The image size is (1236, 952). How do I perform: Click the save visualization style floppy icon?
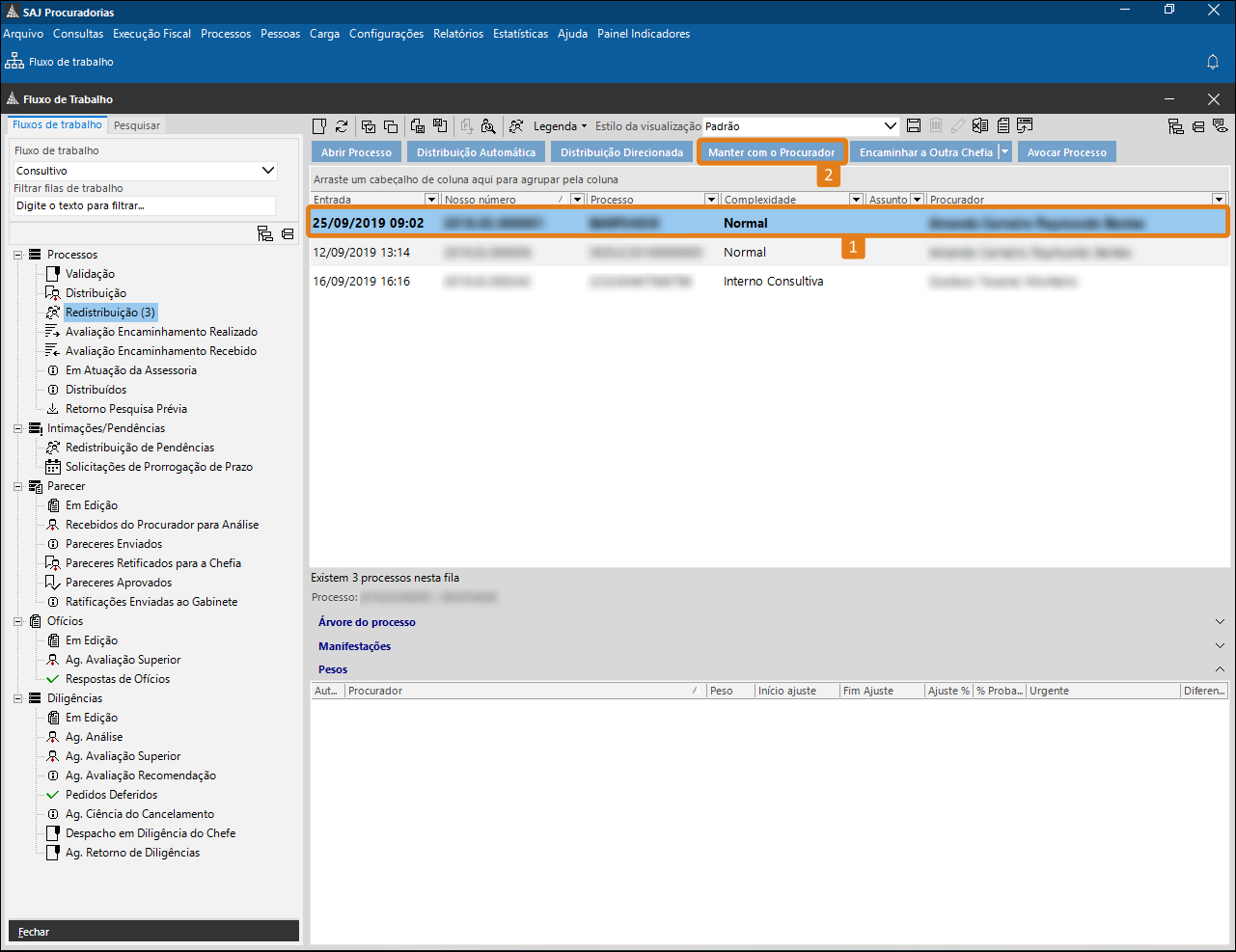(914, 126)
